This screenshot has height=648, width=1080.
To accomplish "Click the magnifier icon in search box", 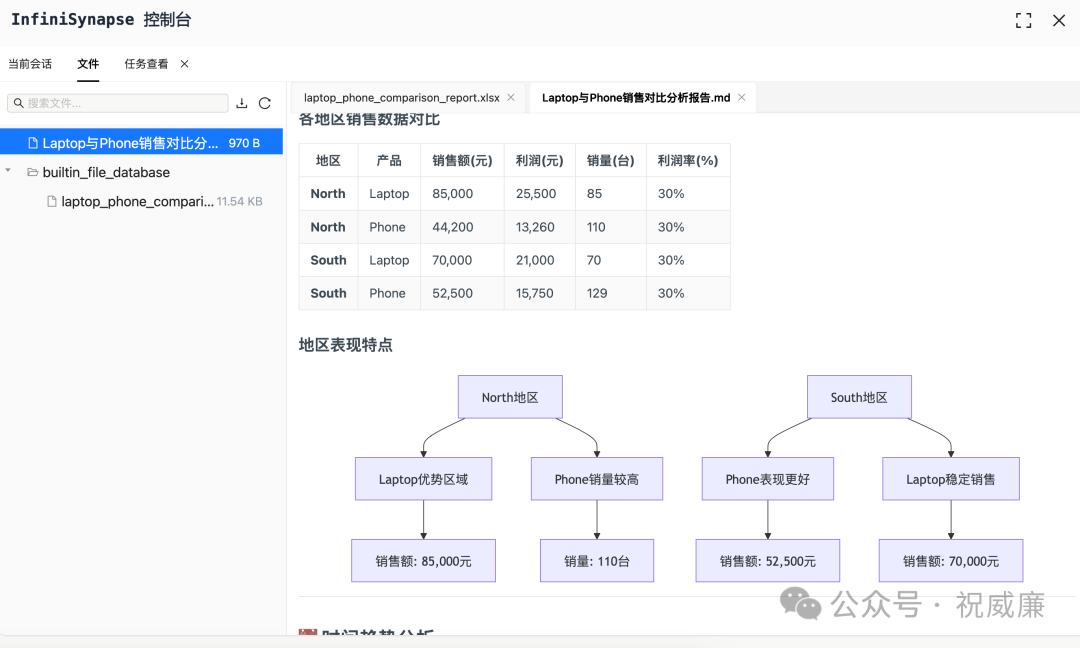I will point(18,103).
